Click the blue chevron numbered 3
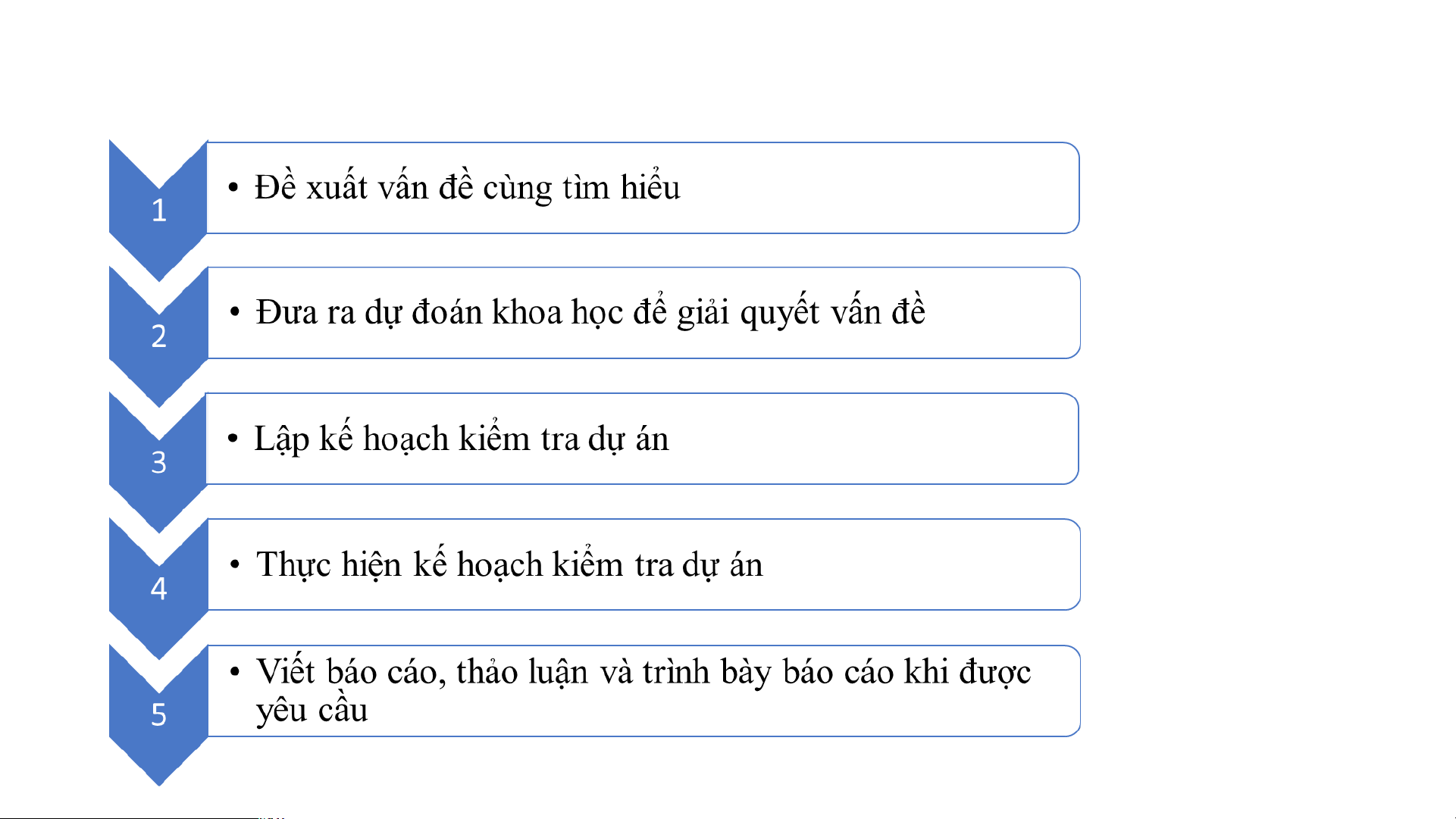The width and height of the screenshot is (1456, 819). click(x=158, y=462)
